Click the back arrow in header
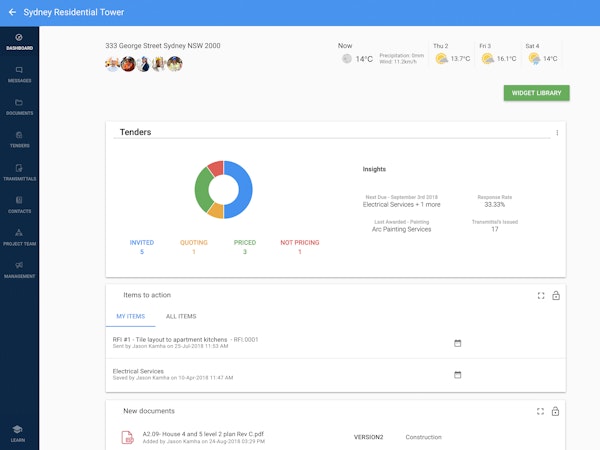The height and width of the screenshot is (450, 600). pos(12,13)
